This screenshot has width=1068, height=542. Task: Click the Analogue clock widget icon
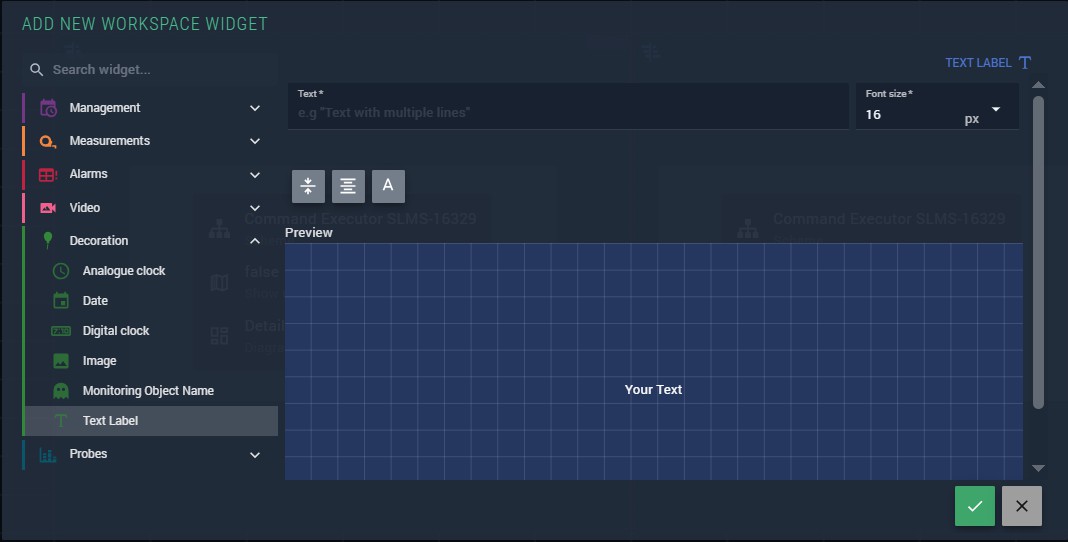[x=61, y=271]
